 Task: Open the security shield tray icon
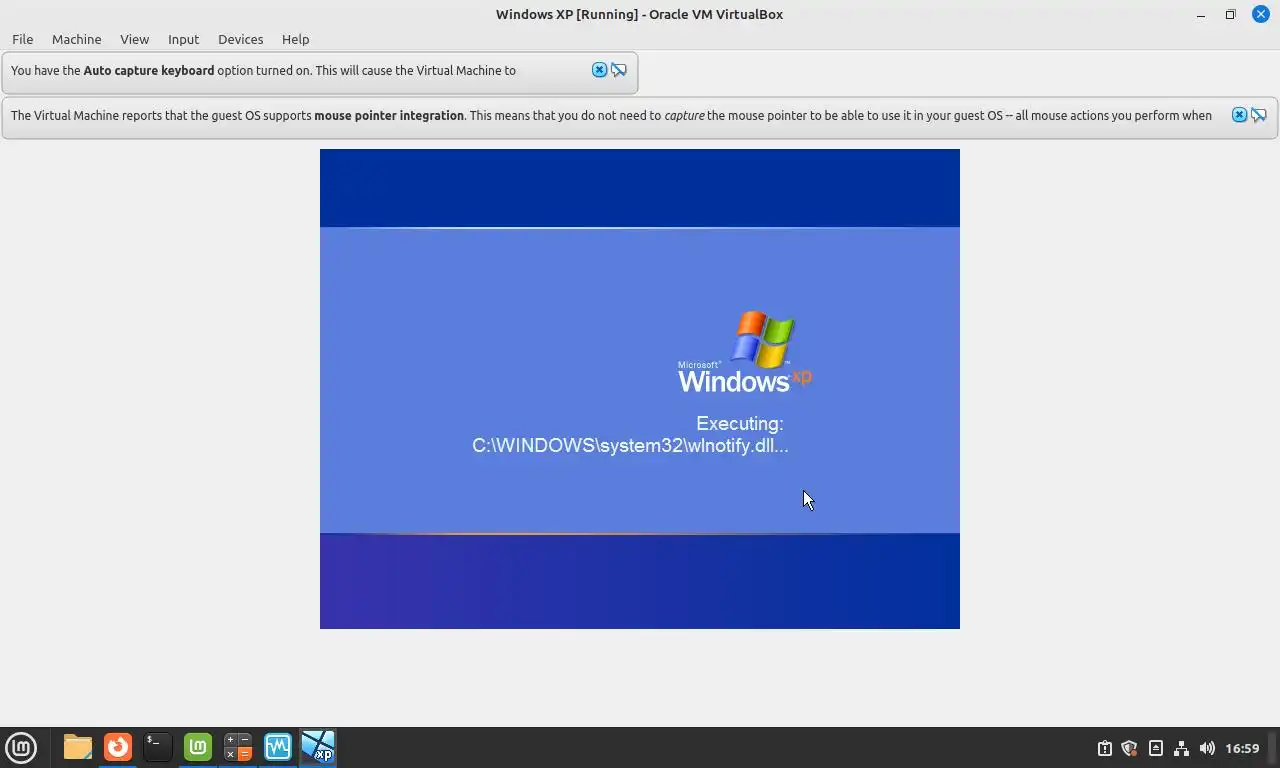pos(1130,748)
